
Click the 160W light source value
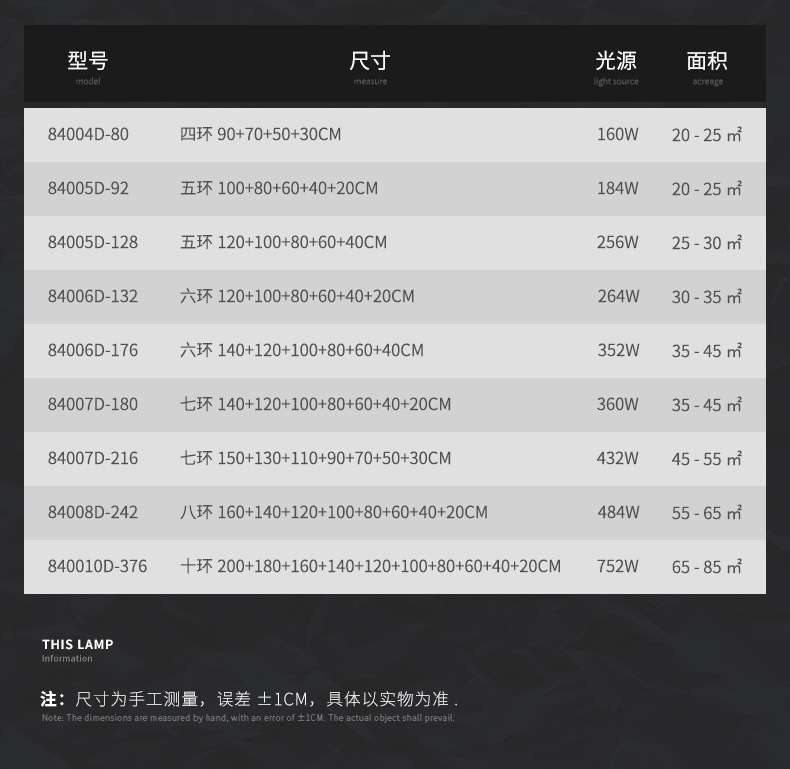pyautogui.click(x=617, y=134)
